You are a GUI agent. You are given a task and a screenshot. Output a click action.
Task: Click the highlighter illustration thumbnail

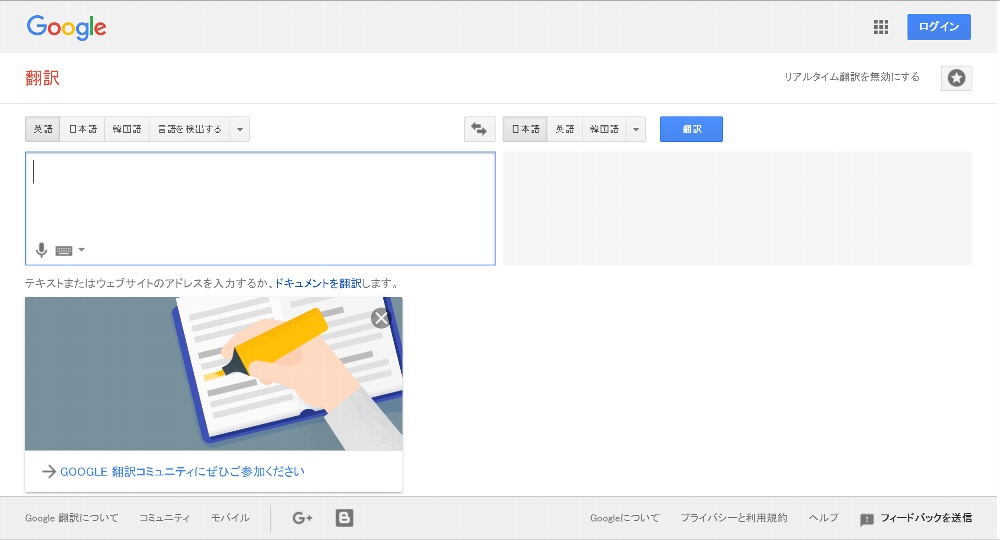pos(214,374)
